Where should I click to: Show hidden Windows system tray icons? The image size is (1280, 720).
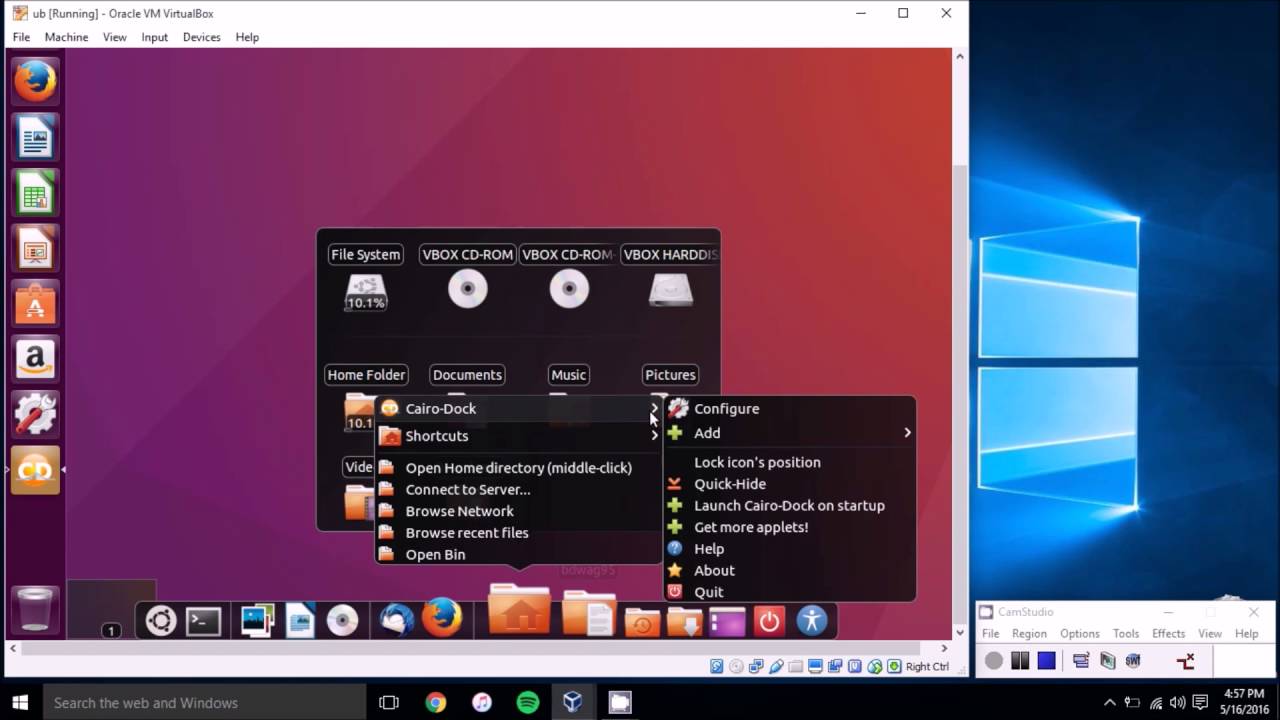coord(1110,703)
